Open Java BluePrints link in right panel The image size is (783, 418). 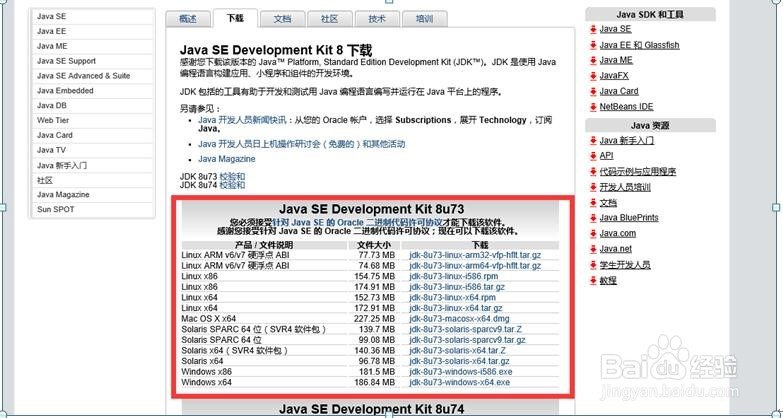click(x=629, y=218)
